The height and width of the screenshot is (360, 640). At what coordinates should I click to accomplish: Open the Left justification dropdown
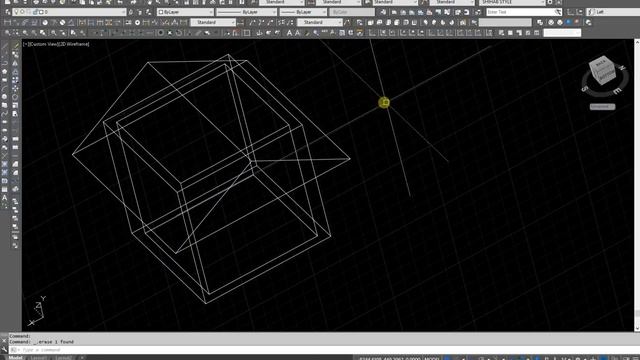613,12
